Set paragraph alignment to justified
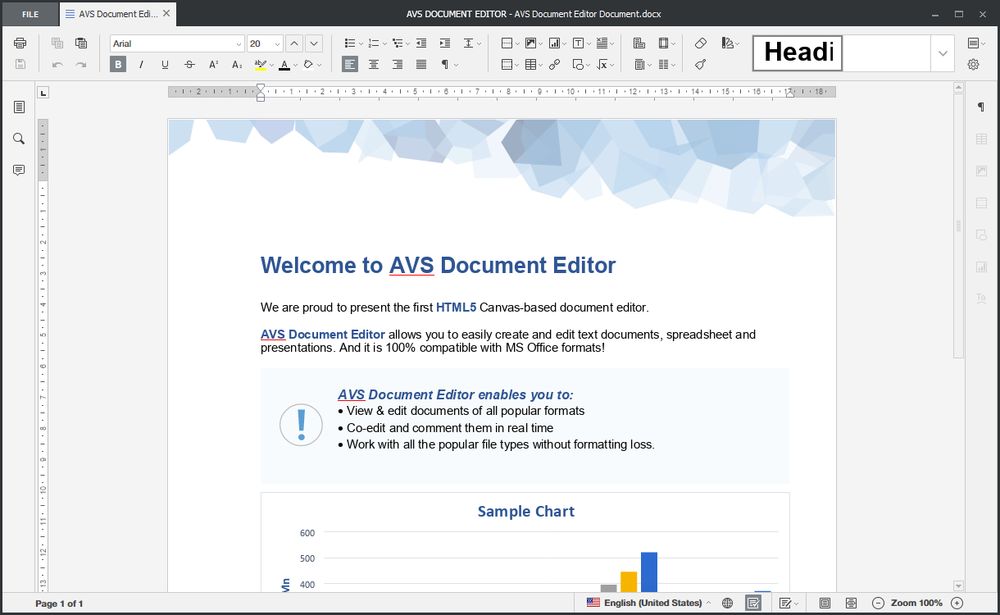The width and height of the screenshot is (1000, 615). [x=421, y=64]
